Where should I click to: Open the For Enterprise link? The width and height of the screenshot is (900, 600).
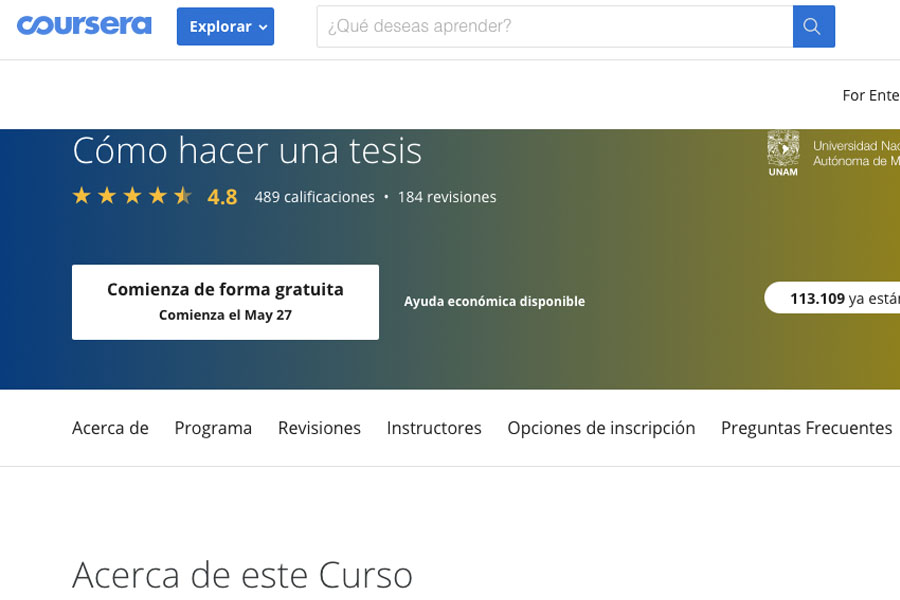(871, 95)
